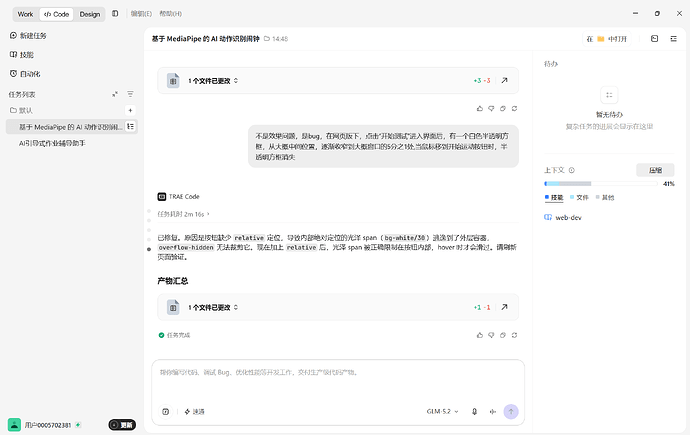The image size is (690, 435).
Task: Thumbs up the first response
Action: [480, 109]
